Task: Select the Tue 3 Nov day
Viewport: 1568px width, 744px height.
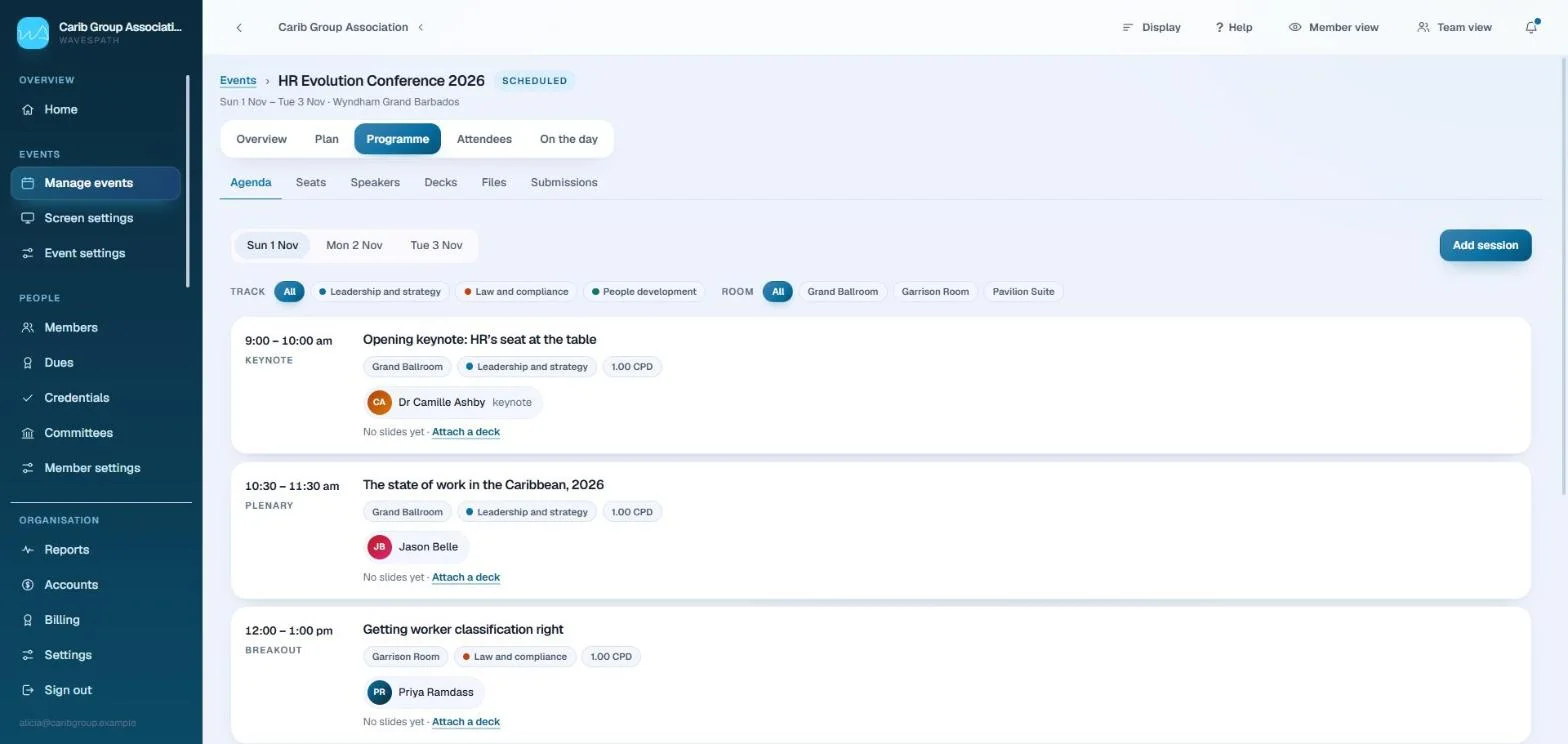Action: click(x=436, y=245)
